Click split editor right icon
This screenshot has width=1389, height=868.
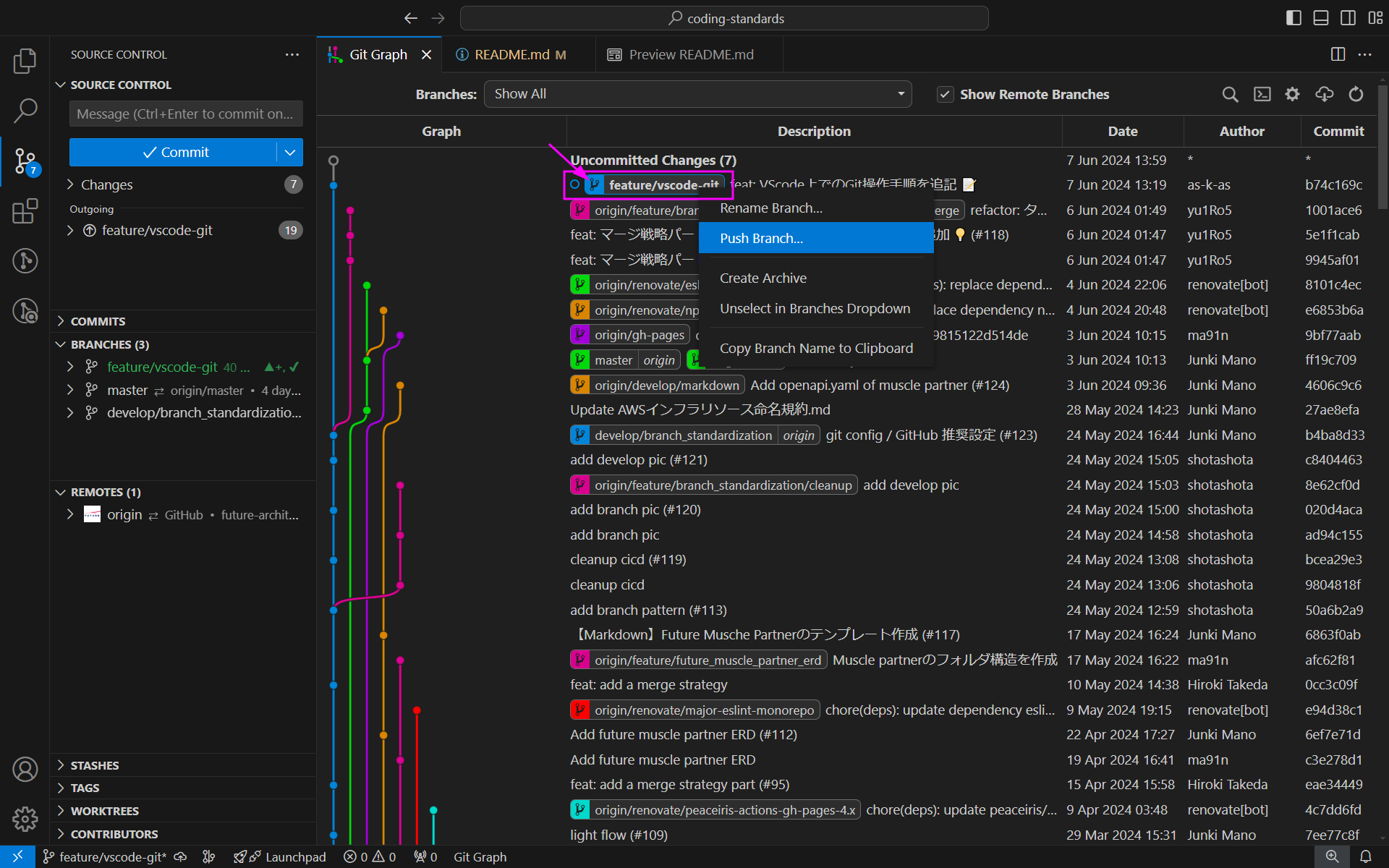click(1338, 54)
